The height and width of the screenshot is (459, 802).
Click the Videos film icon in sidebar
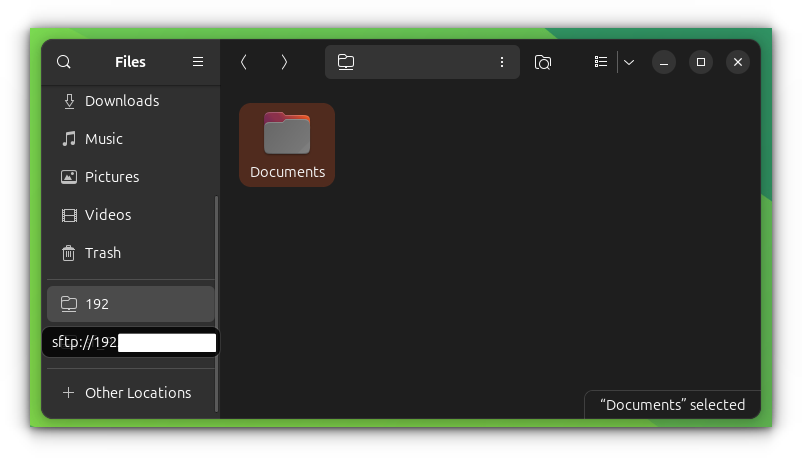pyautogui.click(x=69, y=215)
